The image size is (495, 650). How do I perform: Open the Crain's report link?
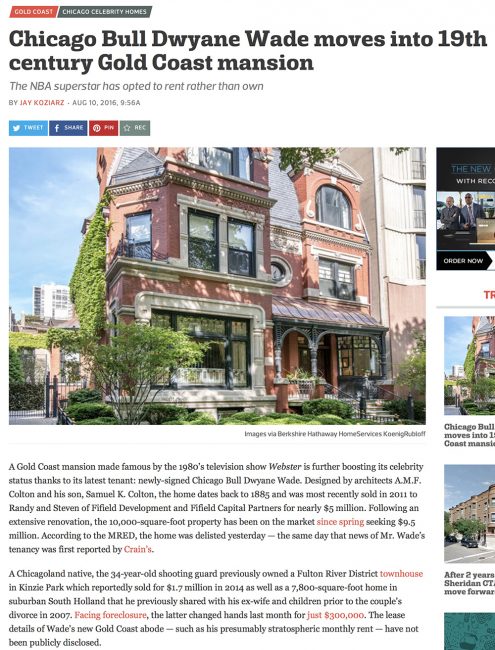point(138,549)
